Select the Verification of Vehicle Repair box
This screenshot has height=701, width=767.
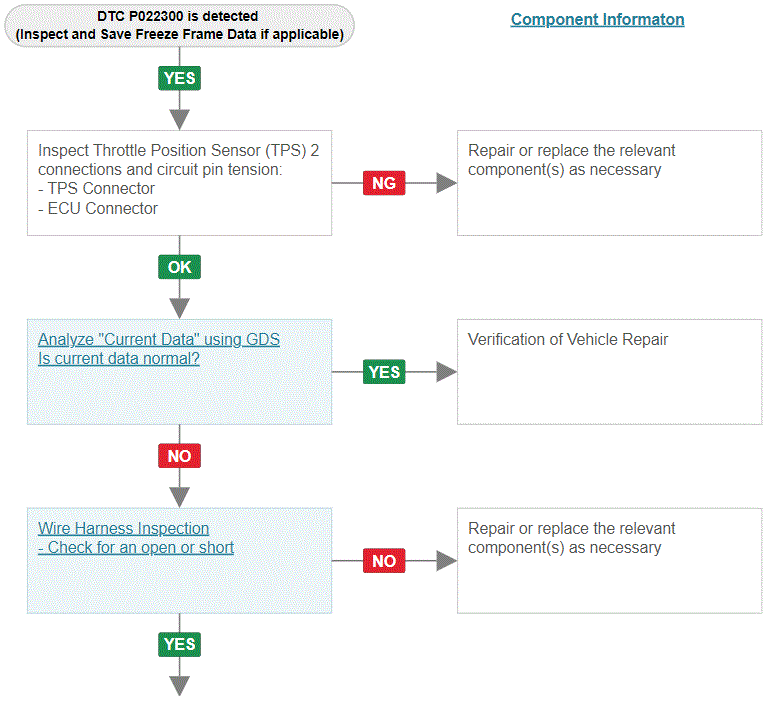[x=609, y=371]
